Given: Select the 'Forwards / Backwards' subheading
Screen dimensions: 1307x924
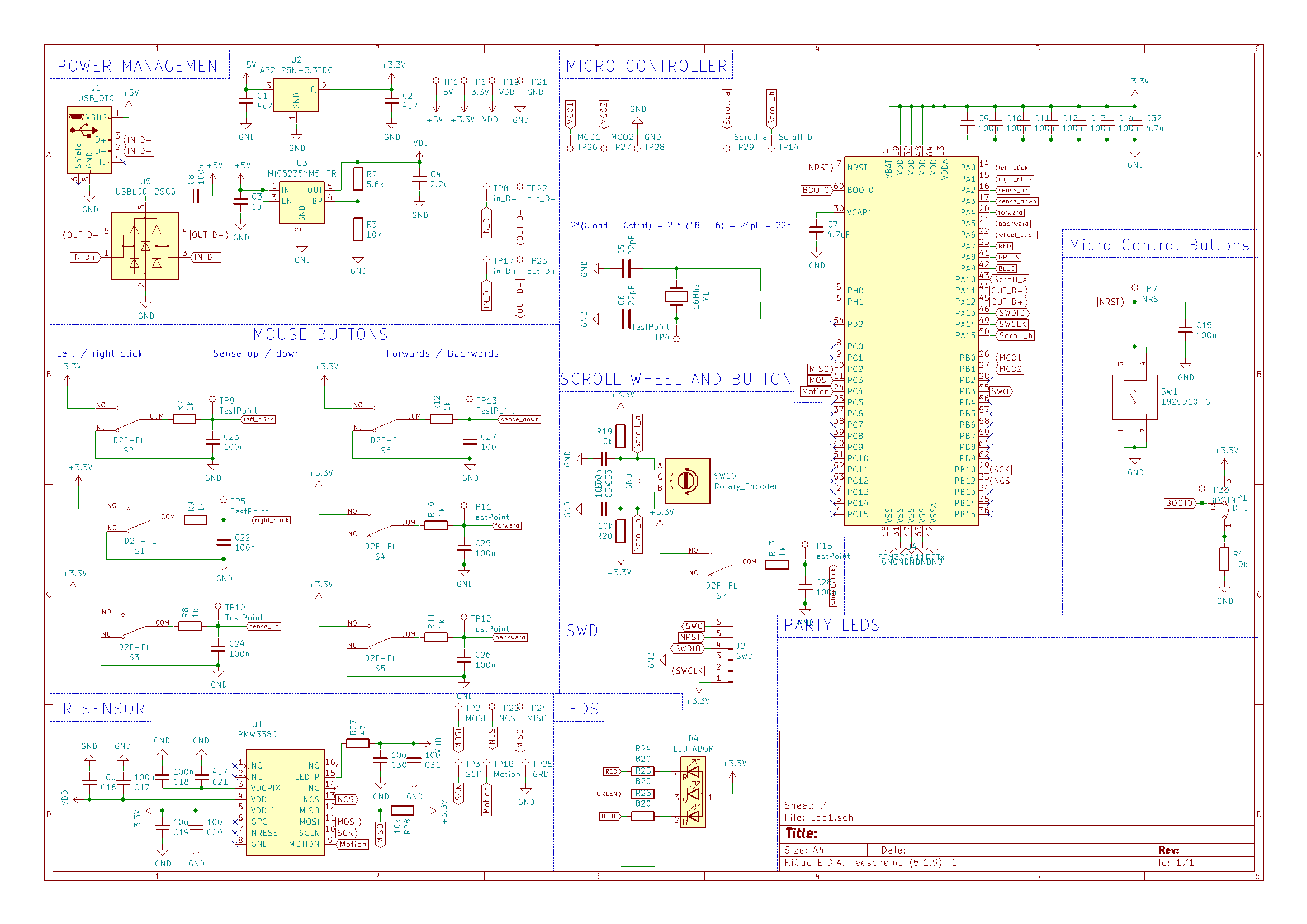Looking at the screenshot, I should pyautogui.click(x=442, y=353).
